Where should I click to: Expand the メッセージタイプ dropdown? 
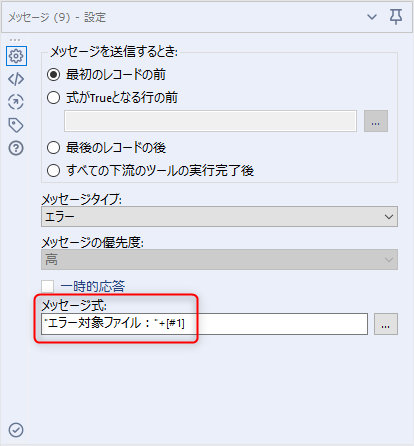coord(219,217)
